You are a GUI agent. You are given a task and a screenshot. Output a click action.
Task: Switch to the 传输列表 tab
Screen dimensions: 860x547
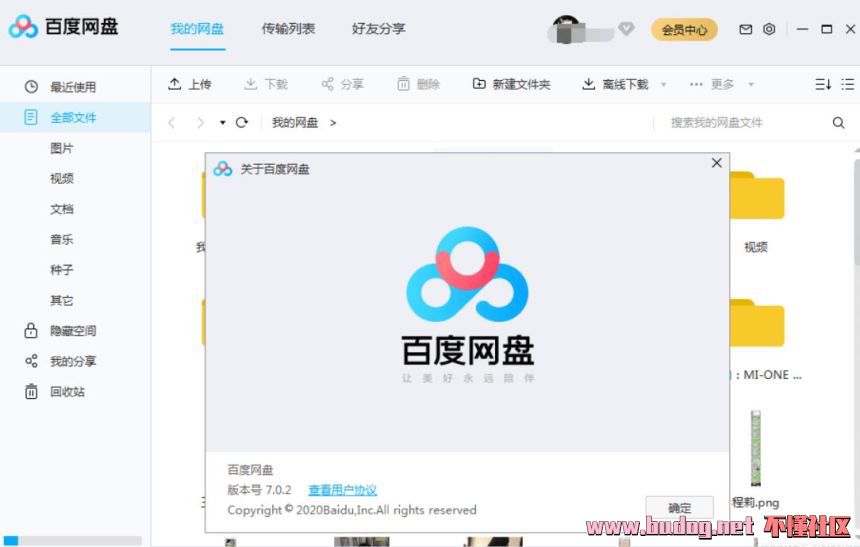tap(288, 29)
